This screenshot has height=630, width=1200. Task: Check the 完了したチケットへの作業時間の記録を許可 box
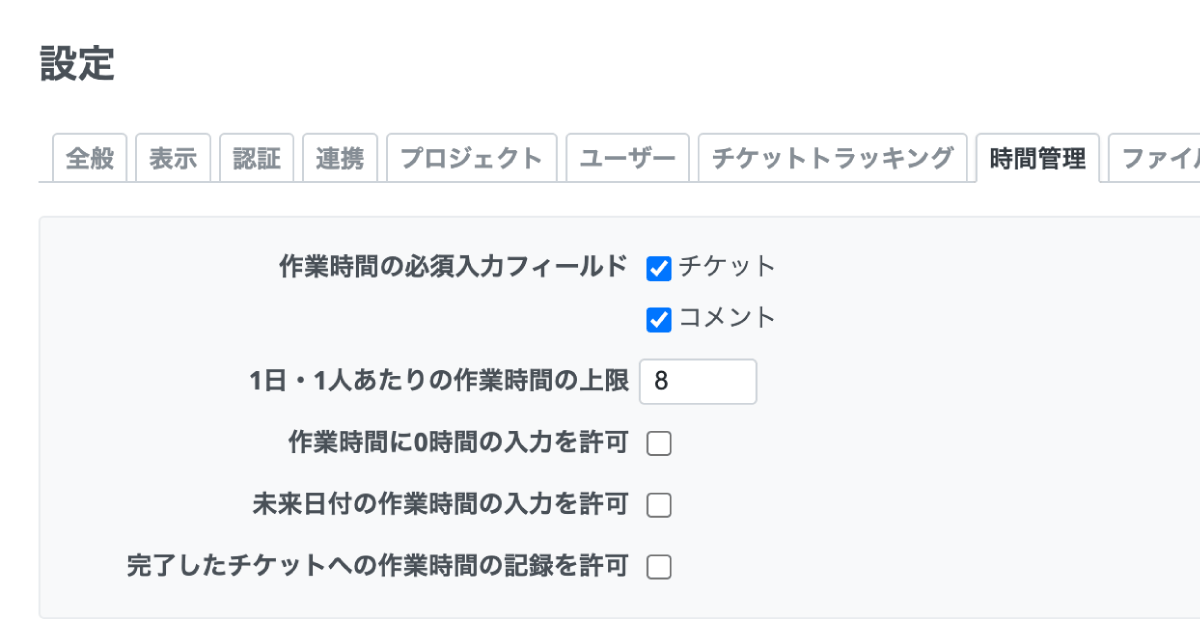(659, 568)
